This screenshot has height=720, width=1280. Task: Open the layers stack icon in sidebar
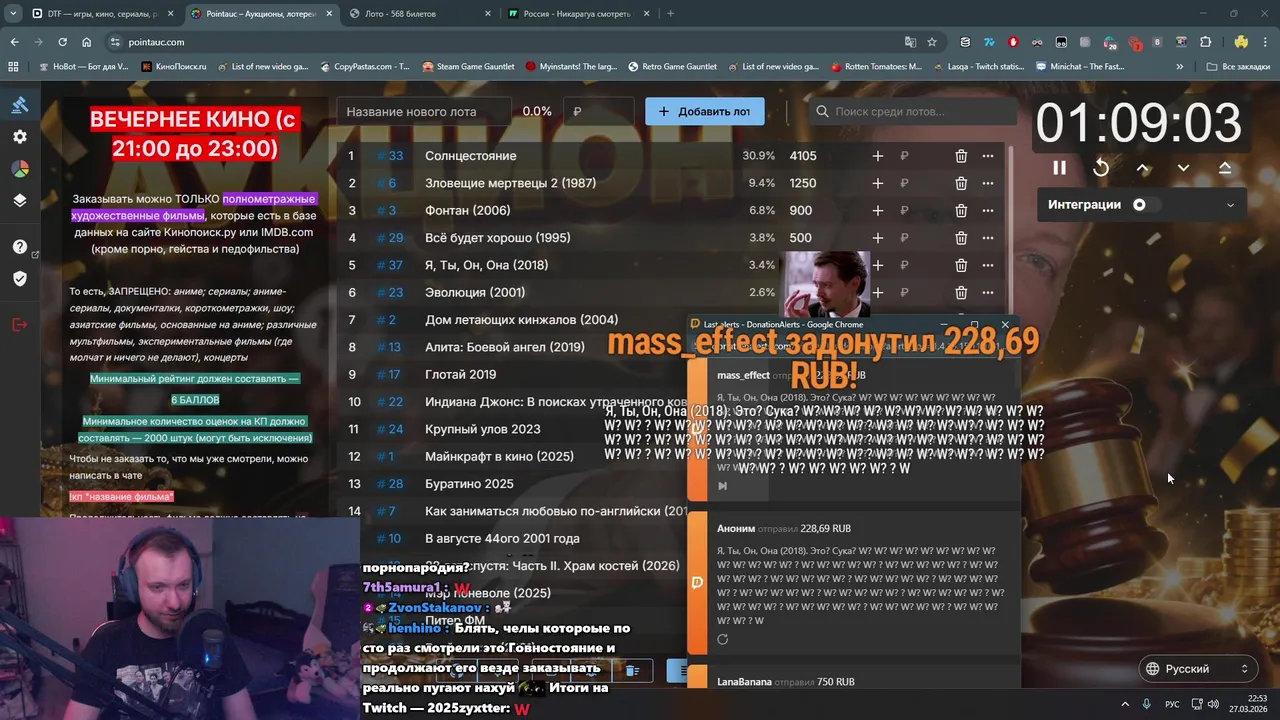pos(20,200)
